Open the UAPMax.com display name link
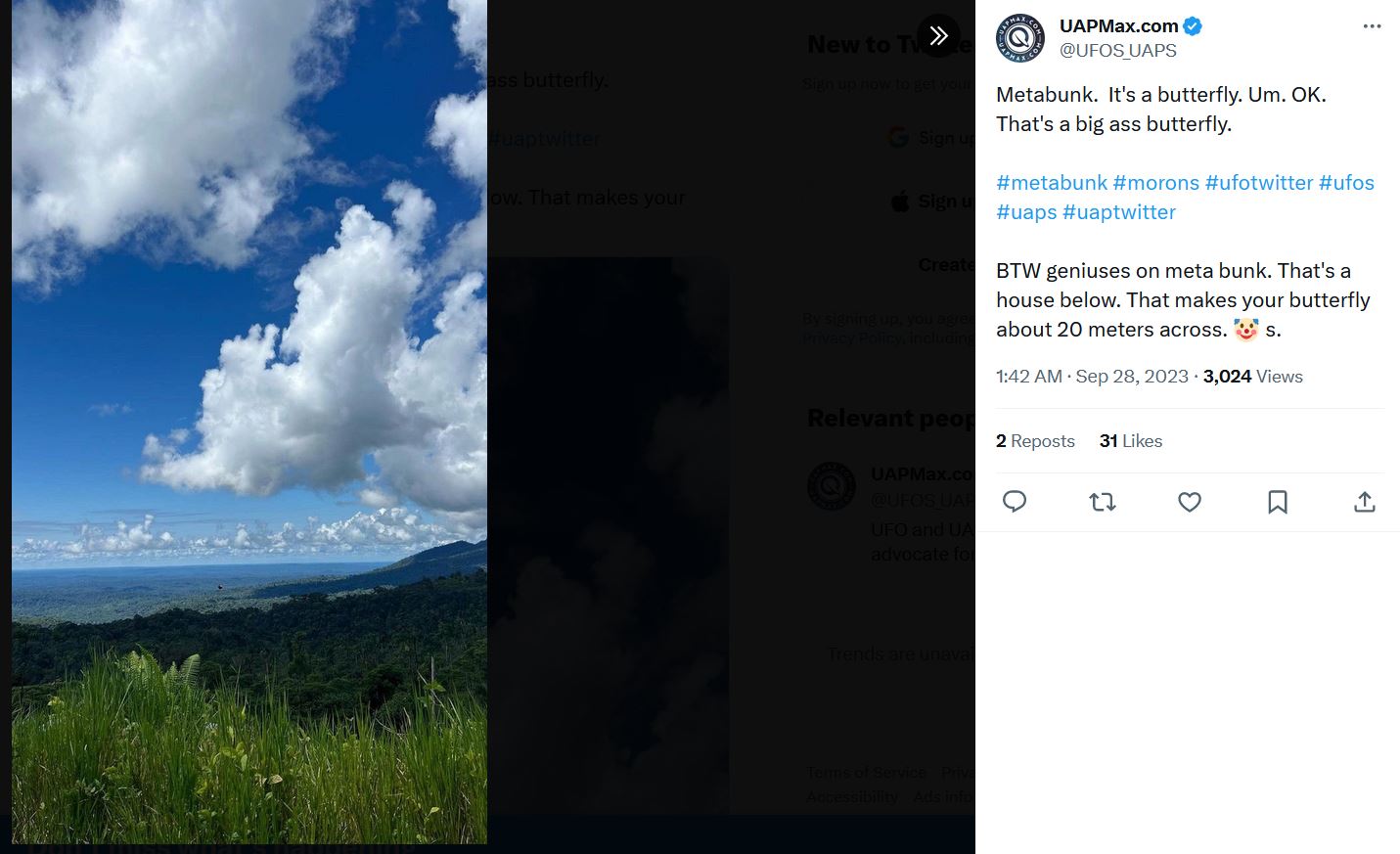Image resolution: width=1400 pixels, height=854 pixels. 1118,26
